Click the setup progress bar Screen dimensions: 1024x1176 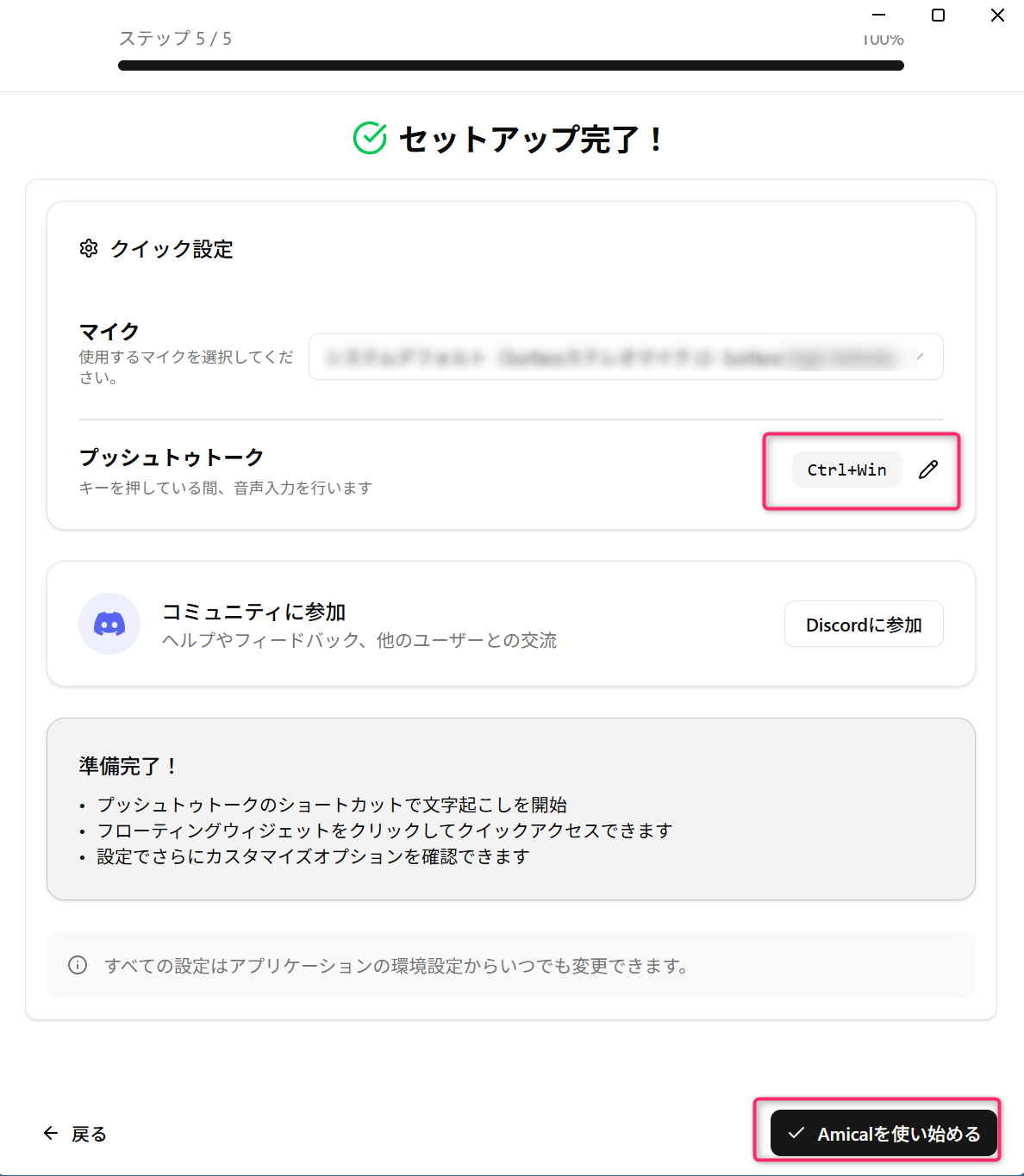pyautogui.click(x=510, y=65)
